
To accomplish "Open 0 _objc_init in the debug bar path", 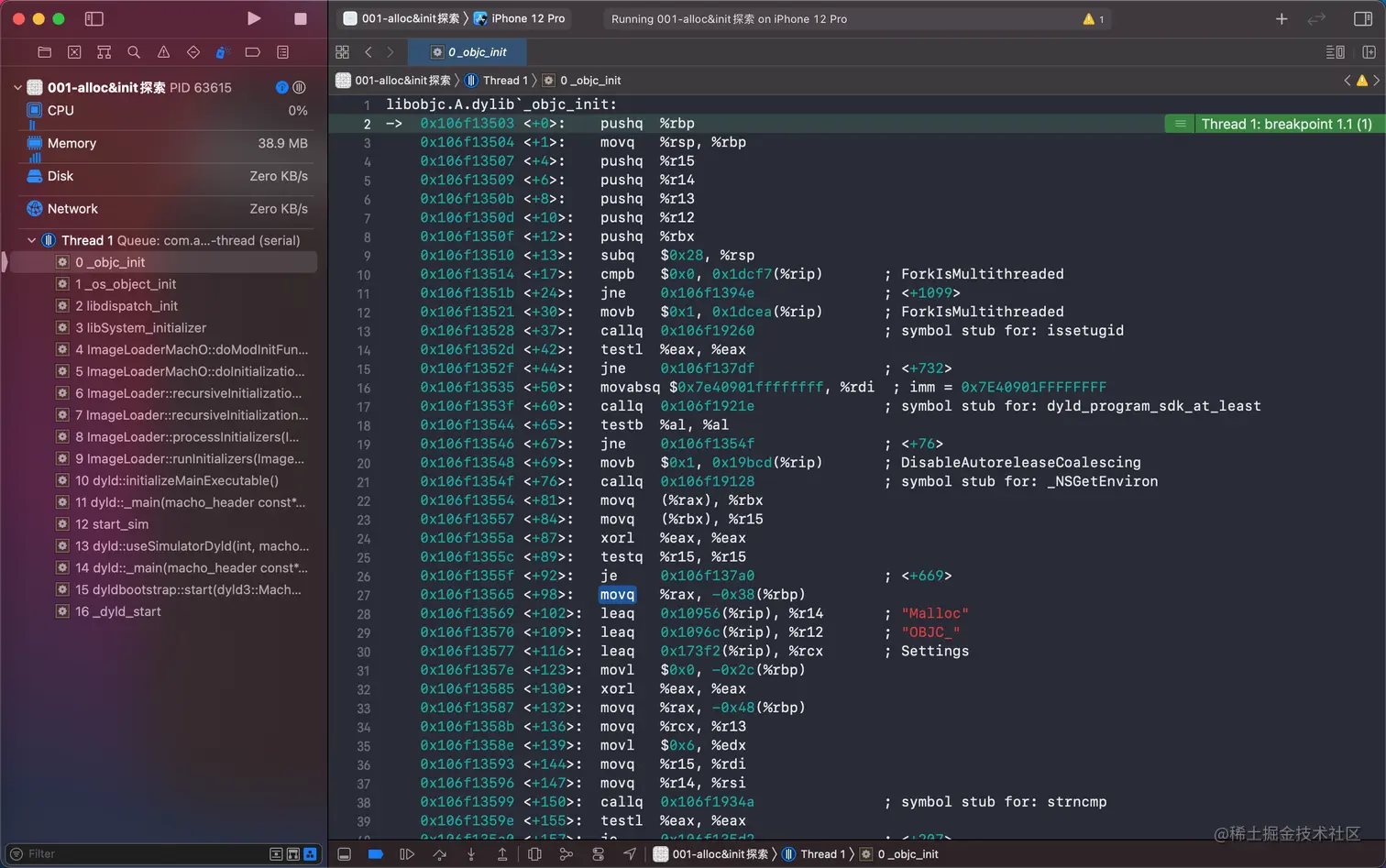I will pos(899,854).
